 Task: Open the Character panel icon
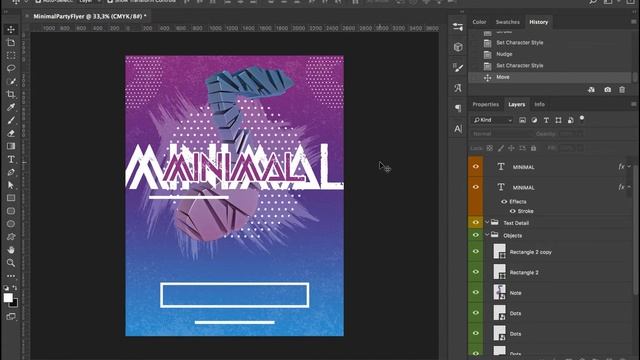click(458, 129)
